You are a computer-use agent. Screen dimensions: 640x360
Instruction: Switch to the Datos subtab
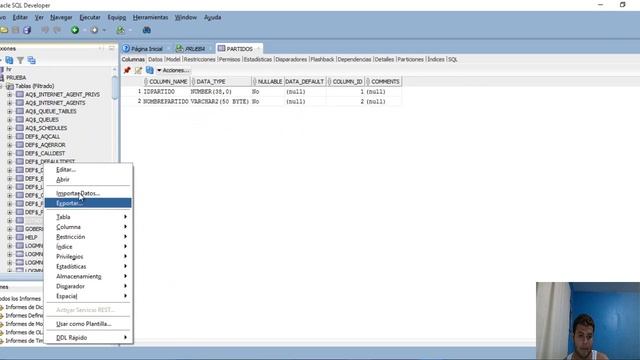coord(155,60)
